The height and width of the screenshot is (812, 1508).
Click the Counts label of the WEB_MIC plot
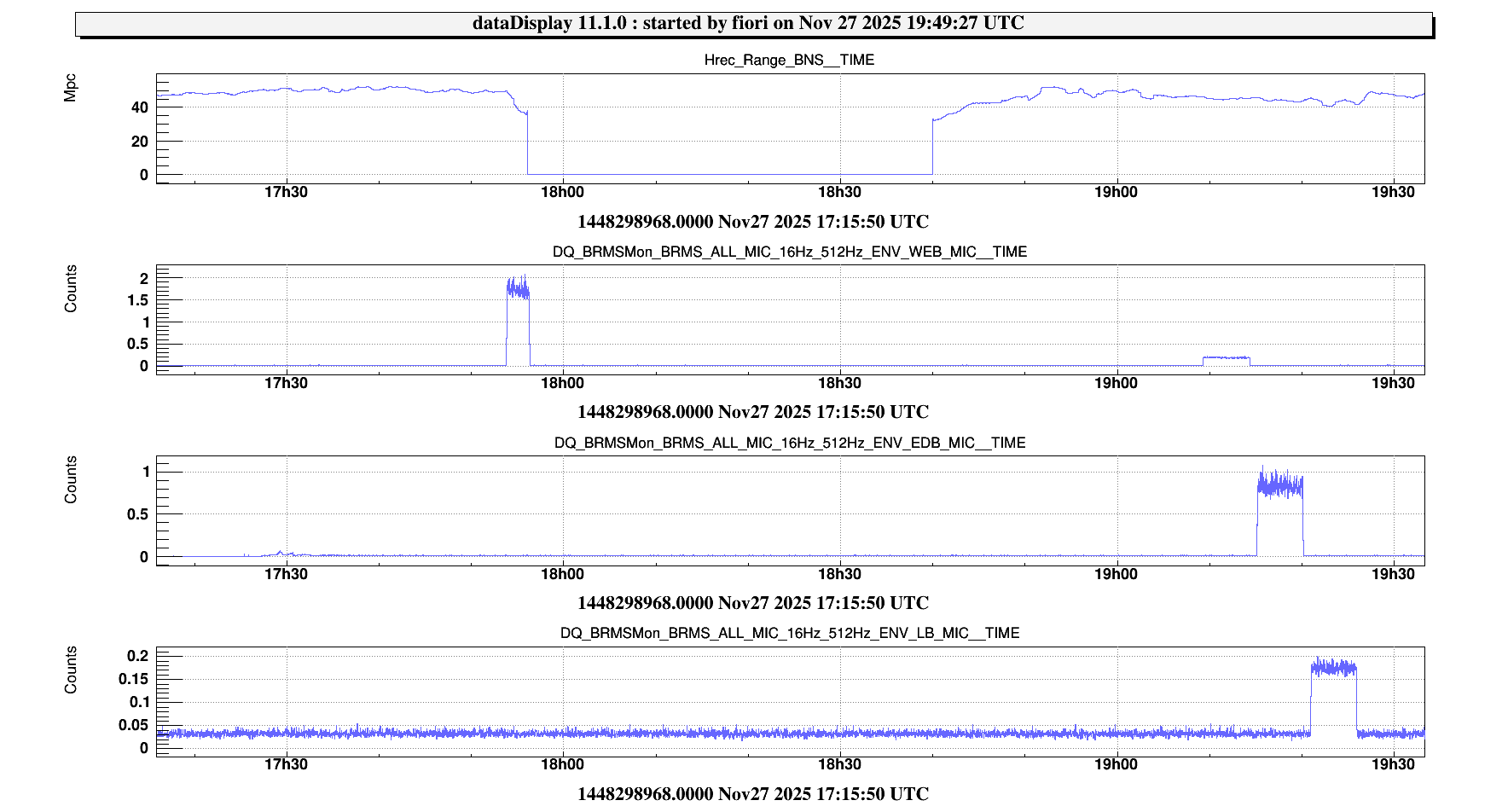[x=70, y=288]
